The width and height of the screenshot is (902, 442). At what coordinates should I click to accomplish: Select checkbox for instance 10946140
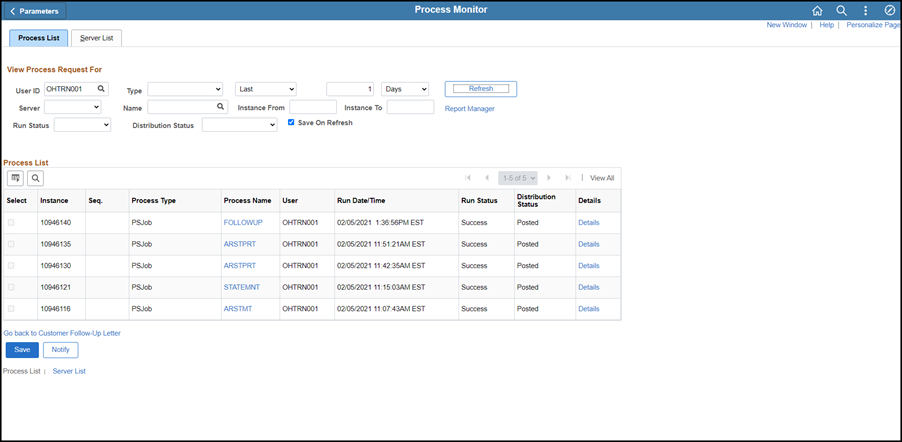point(11,223)
